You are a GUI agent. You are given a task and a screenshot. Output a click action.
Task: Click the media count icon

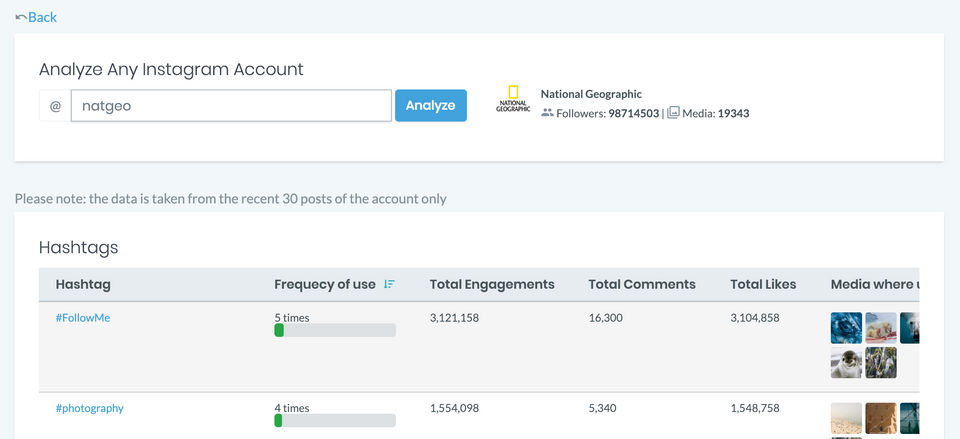click(673, 113)
